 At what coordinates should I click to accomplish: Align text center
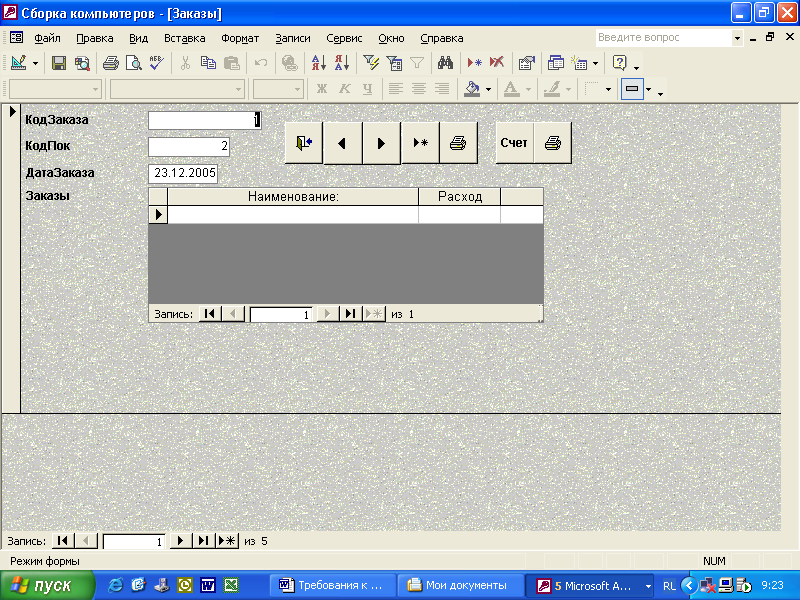tap(419, 89)
